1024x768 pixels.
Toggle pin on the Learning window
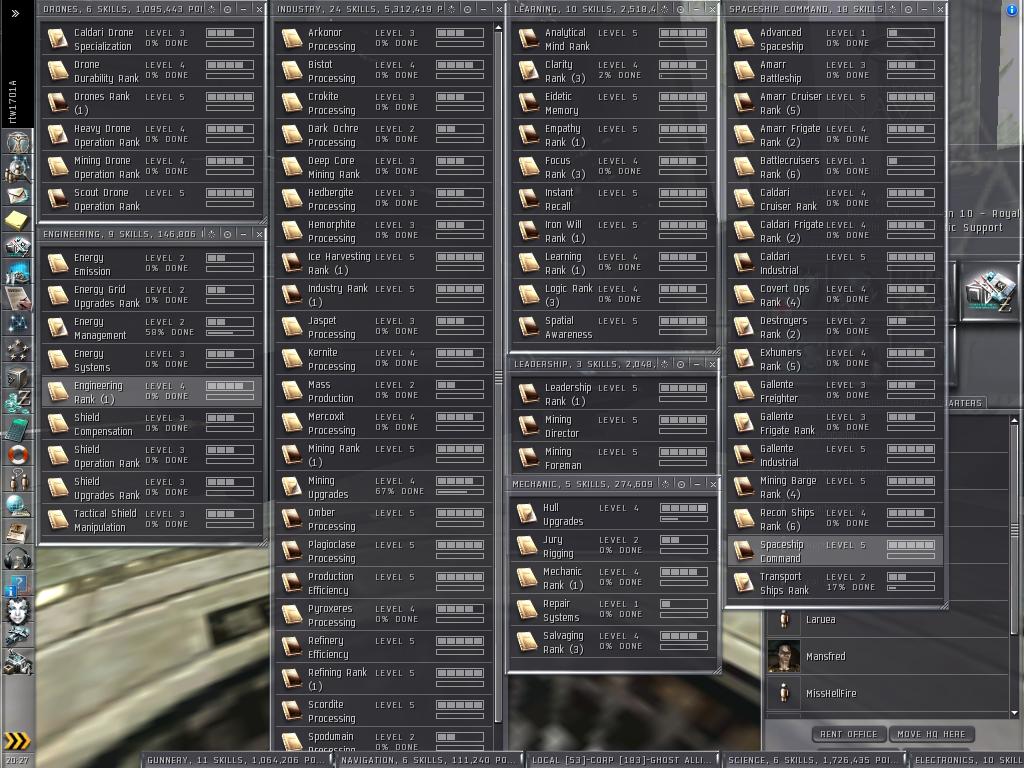[680, 9]
